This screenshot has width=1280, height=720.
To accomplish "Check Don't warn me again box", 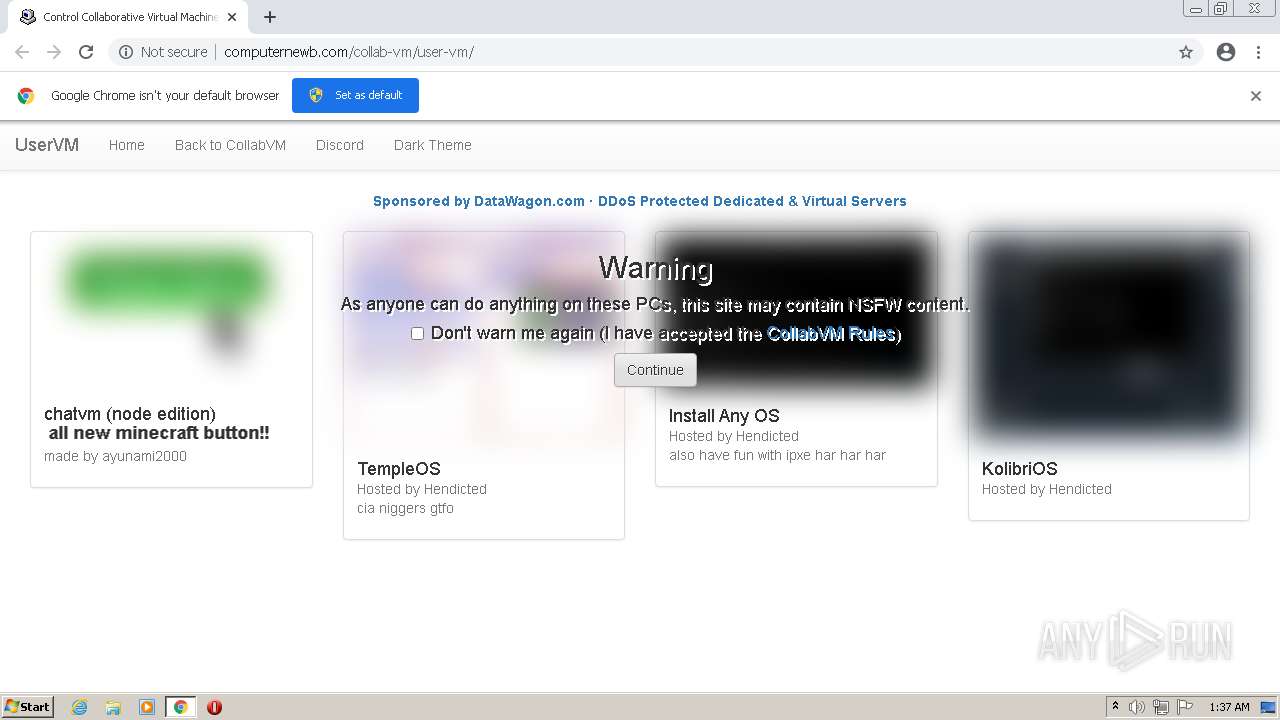I will pos(417,333).
